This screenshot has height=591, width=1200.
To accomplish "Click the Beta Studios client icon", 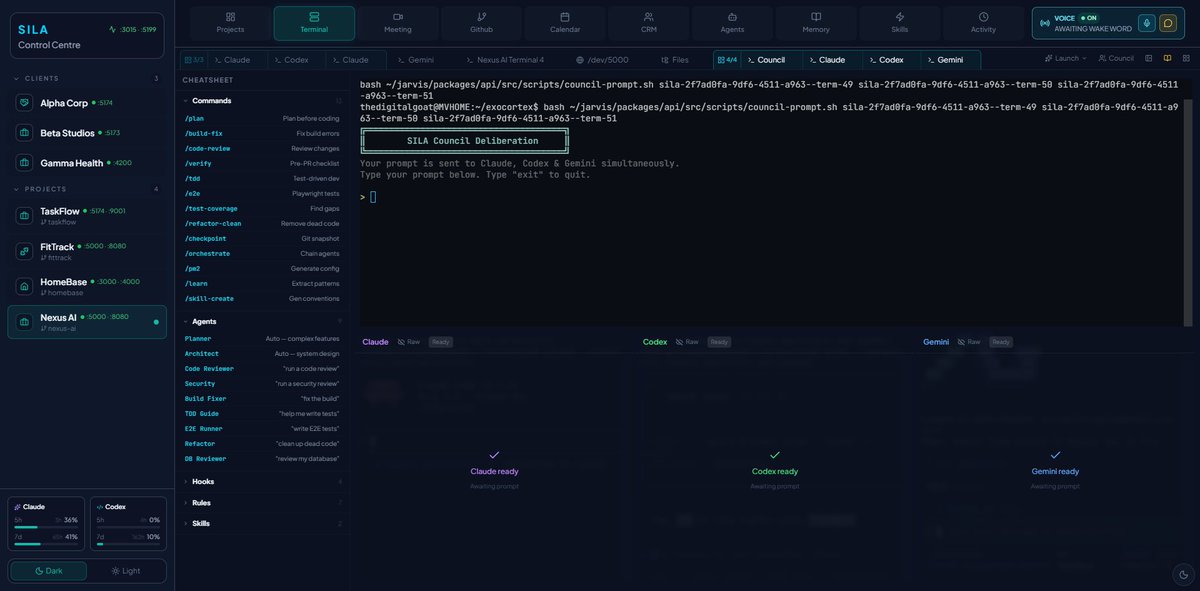I will click(24, 132).
